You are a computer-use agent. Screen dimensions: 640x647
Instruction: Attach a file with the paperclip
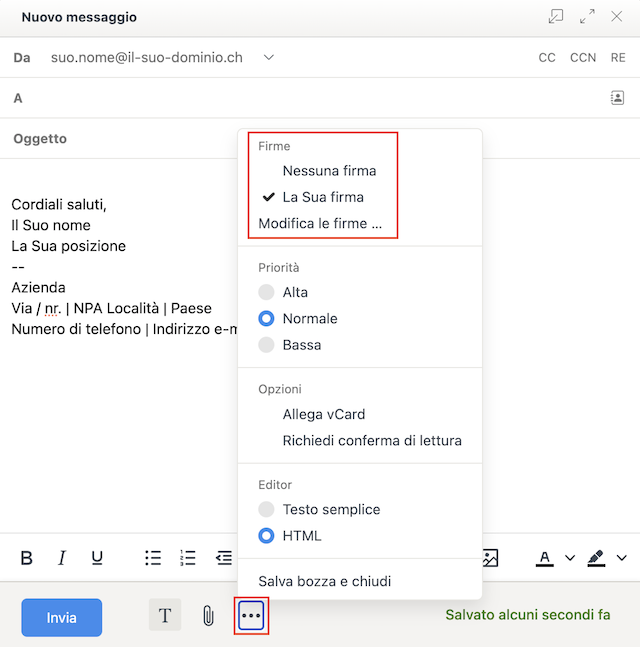(x=209, y=616)
